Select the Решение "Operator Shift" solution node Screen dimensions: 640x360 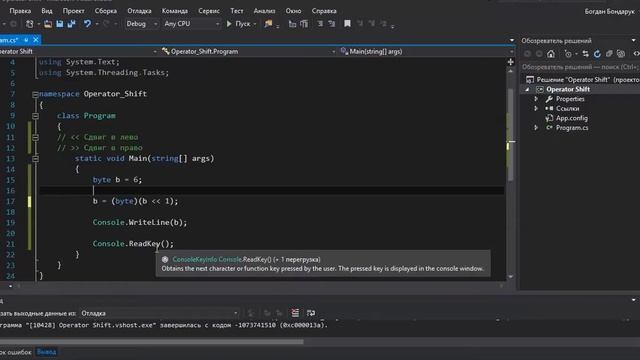[x=584, y=80]
